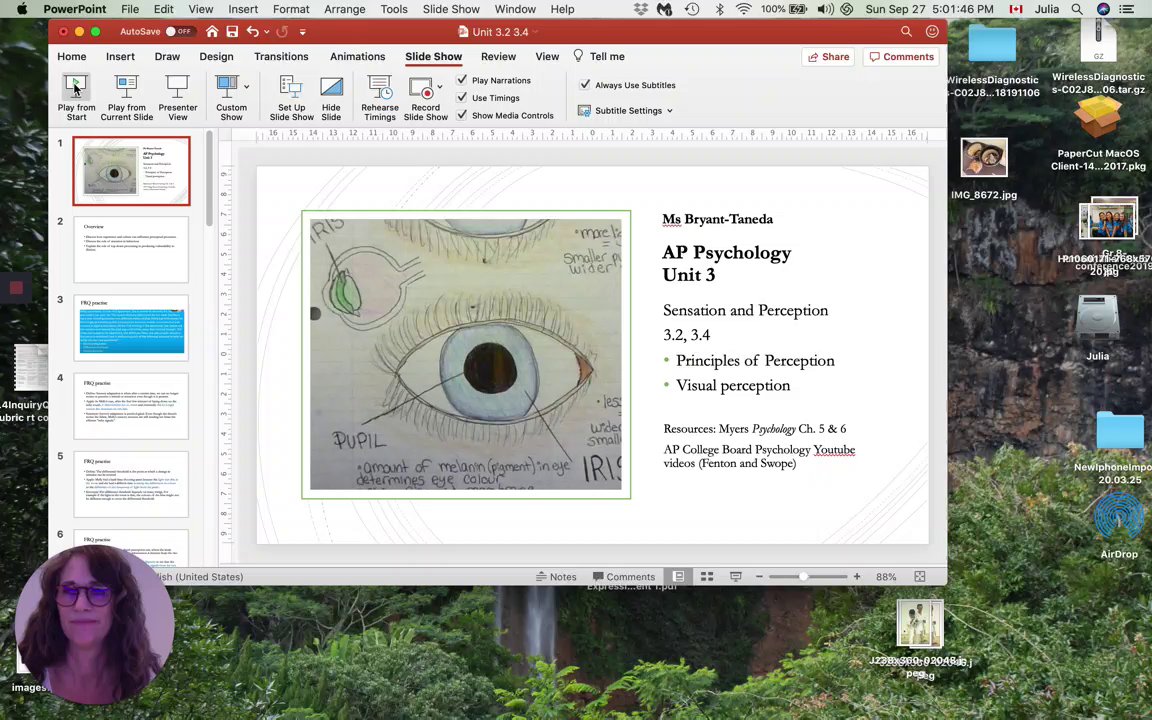
Task: Click Play from Current Slide icon
Action: tap(126, 88)
